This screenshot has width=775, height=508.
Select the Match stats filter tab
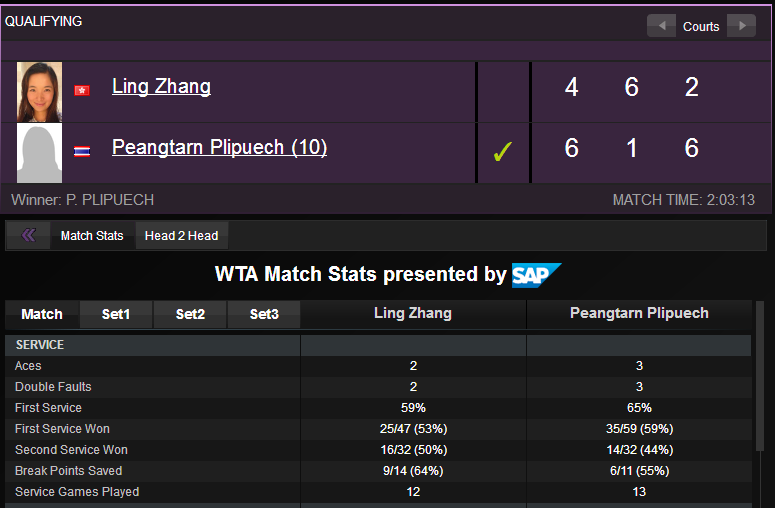[42, 314]
